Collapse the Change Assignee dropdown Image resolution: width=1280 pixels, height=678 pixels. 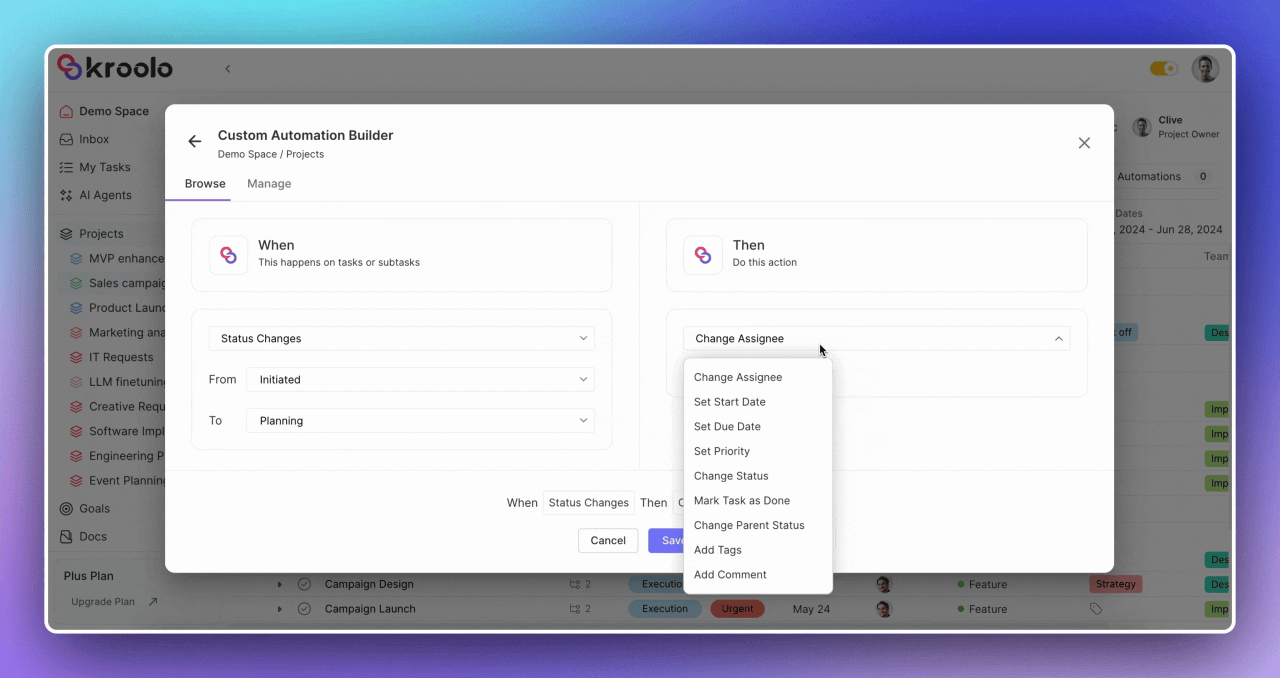click(1058, 338)
